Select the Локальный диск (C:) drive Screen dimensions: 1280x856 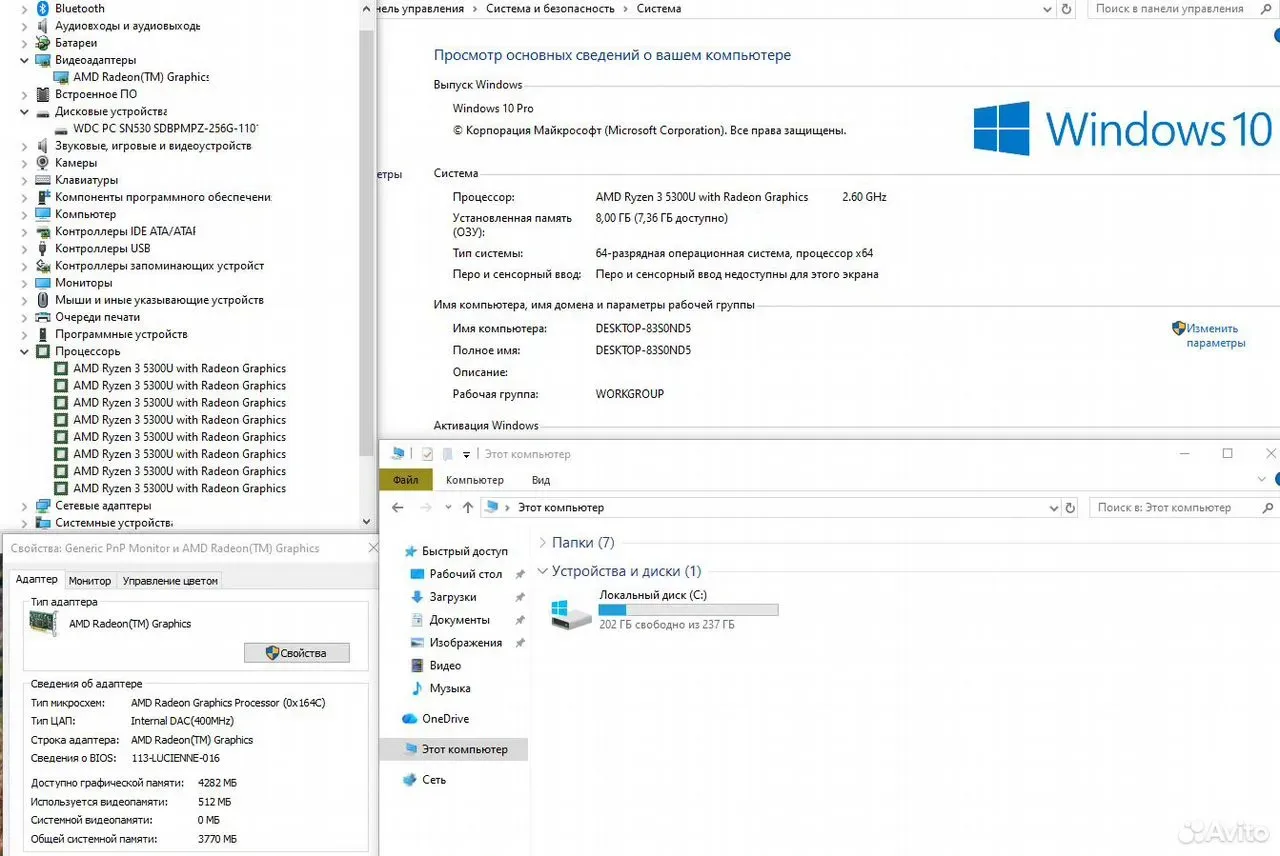click(x=664, y=610)
